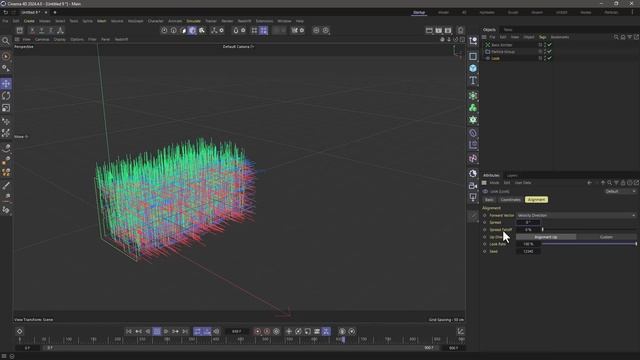Select the Move tool in left toolbar

coord(6,84)
